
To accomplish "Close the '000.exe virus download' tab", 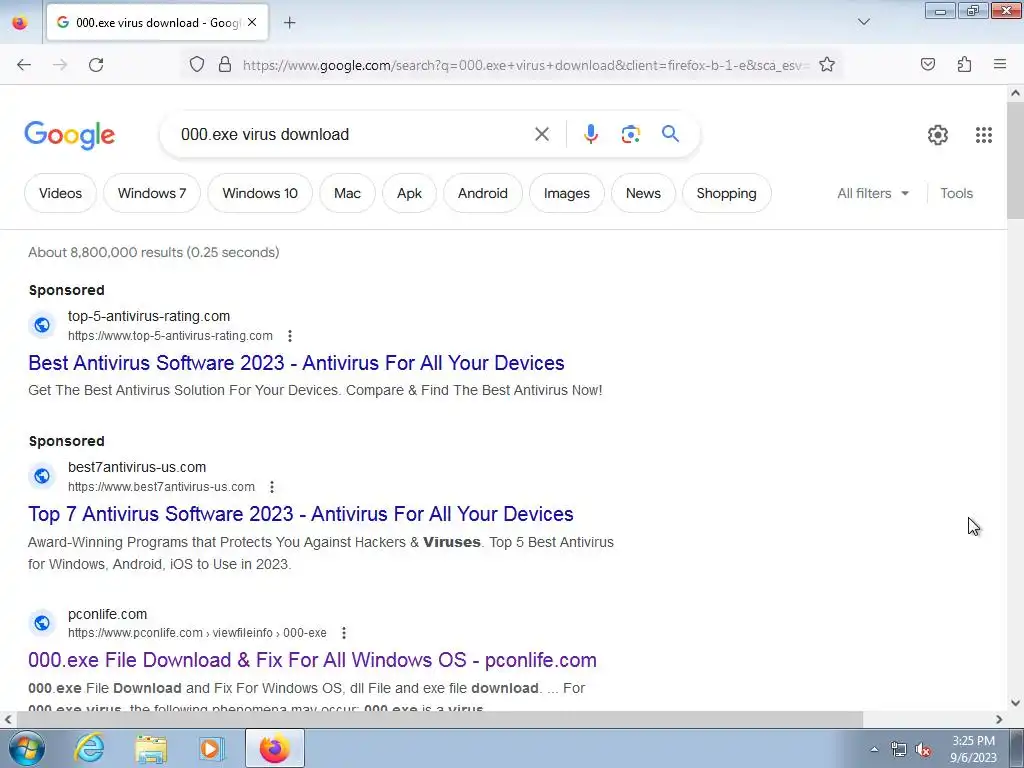I will (x=252, y=23).
